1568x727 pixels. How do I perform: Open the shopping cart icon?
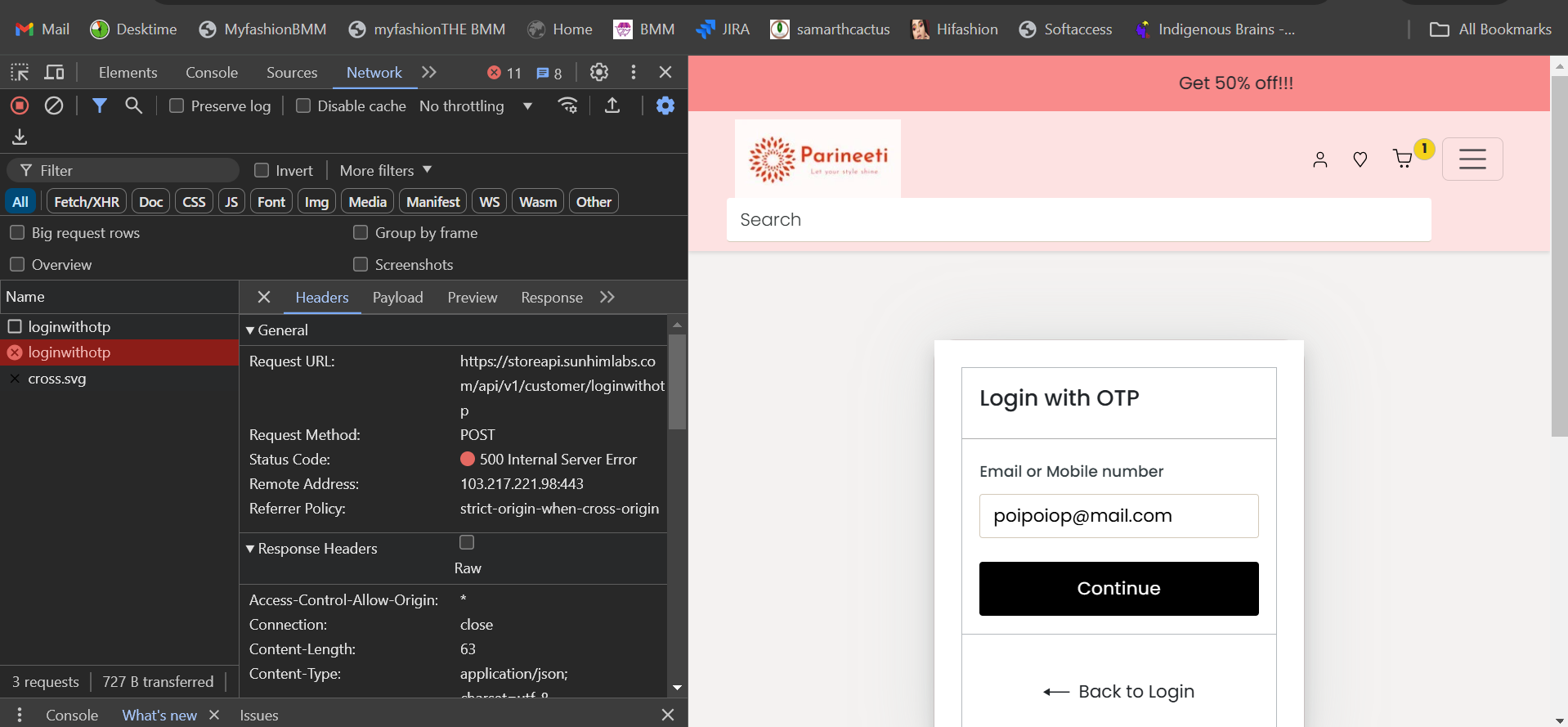point(1403,159)
